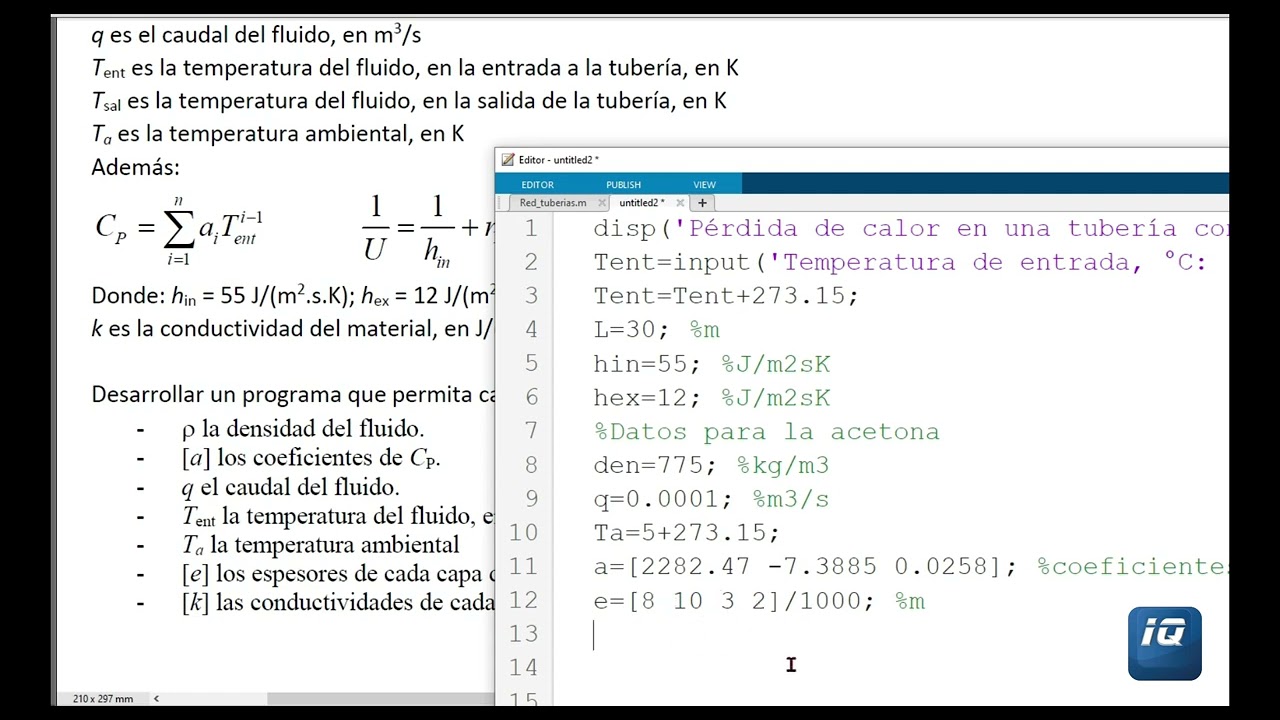Click the disp statement on line 1
The height and width of the screenshot is (720, 1280).
tap(910, 229)
